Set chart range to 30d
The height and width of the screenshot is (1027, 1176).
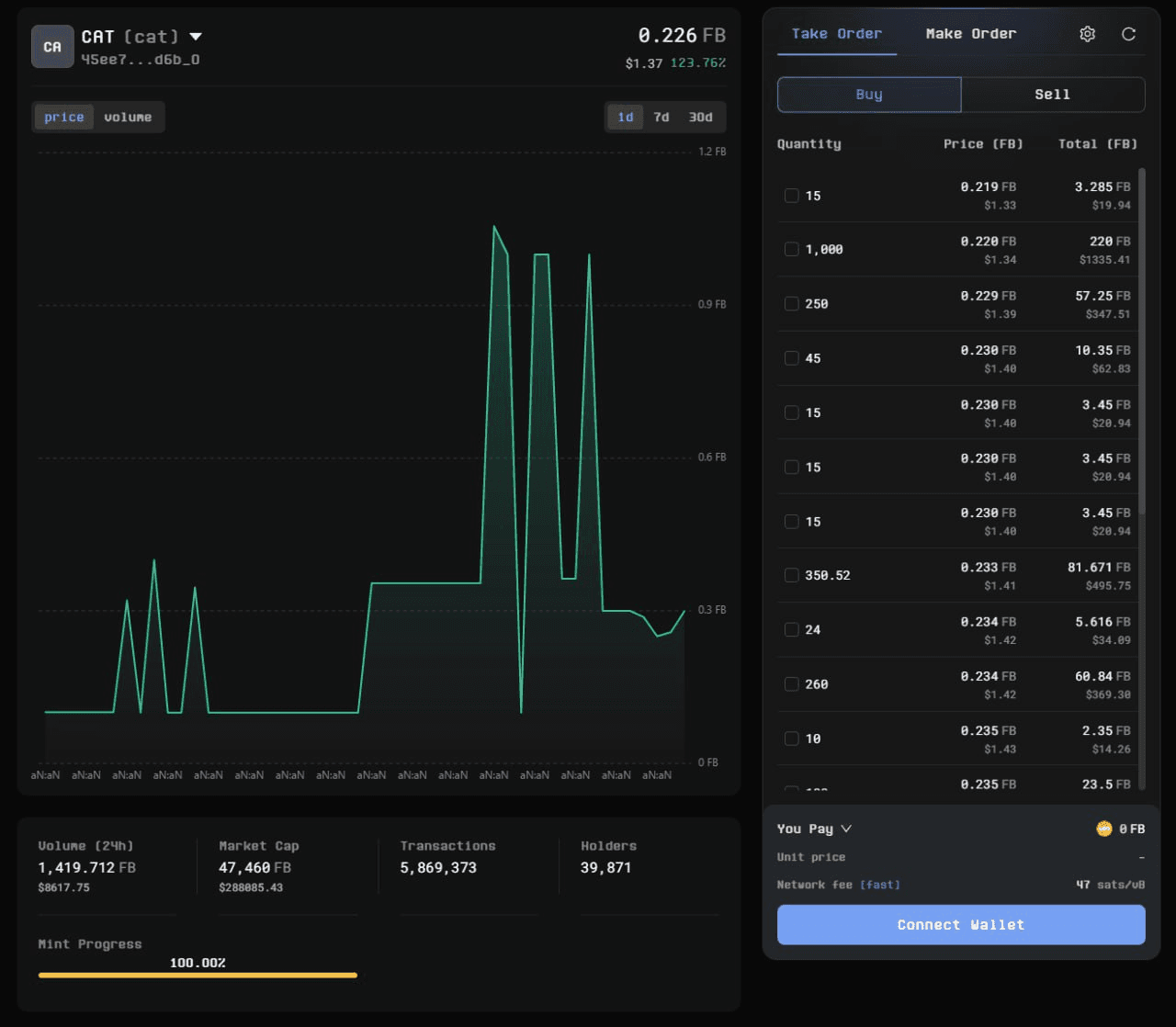[x=701, y=117]
